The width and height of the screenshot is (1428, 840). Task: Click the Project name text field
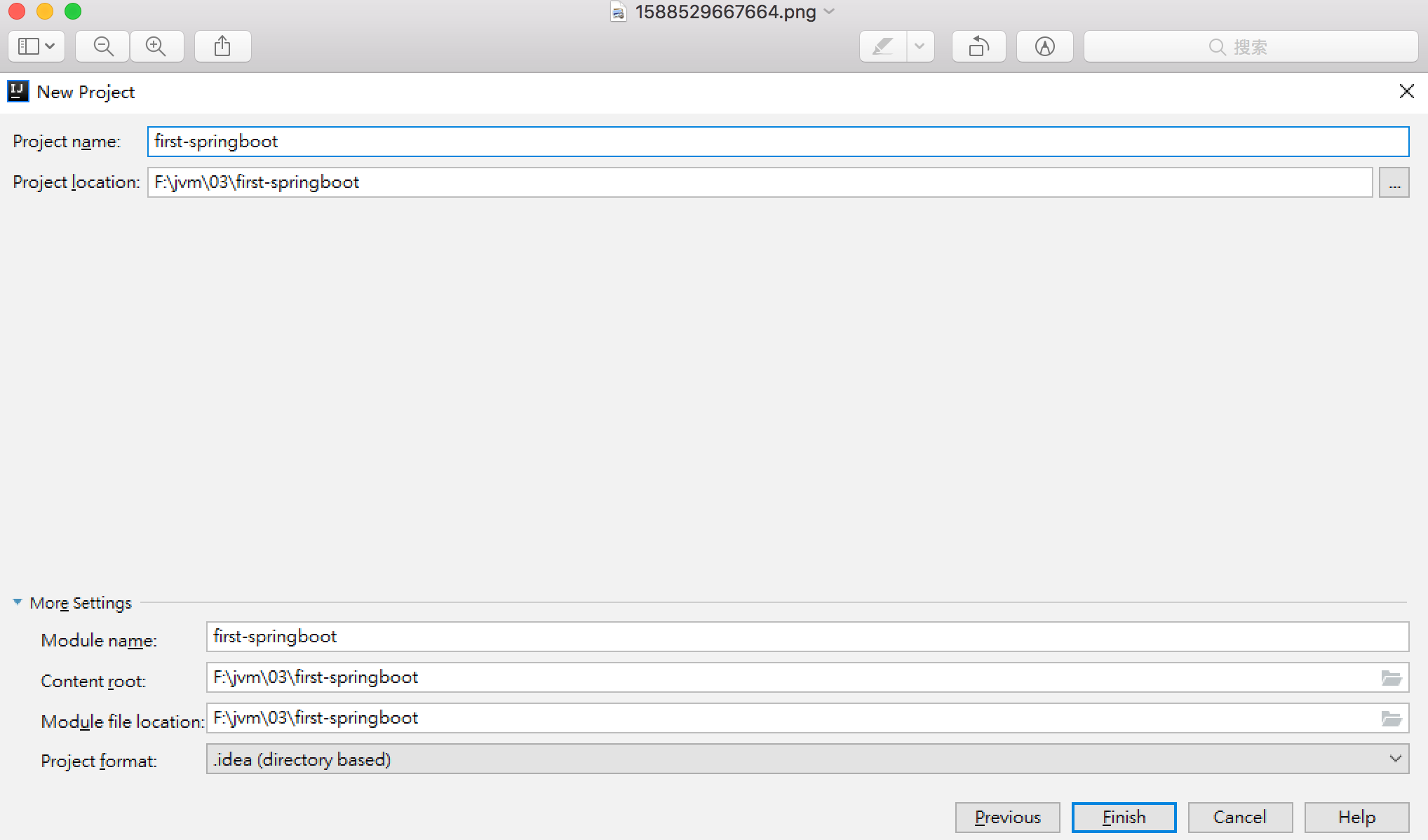pos(777,142)
